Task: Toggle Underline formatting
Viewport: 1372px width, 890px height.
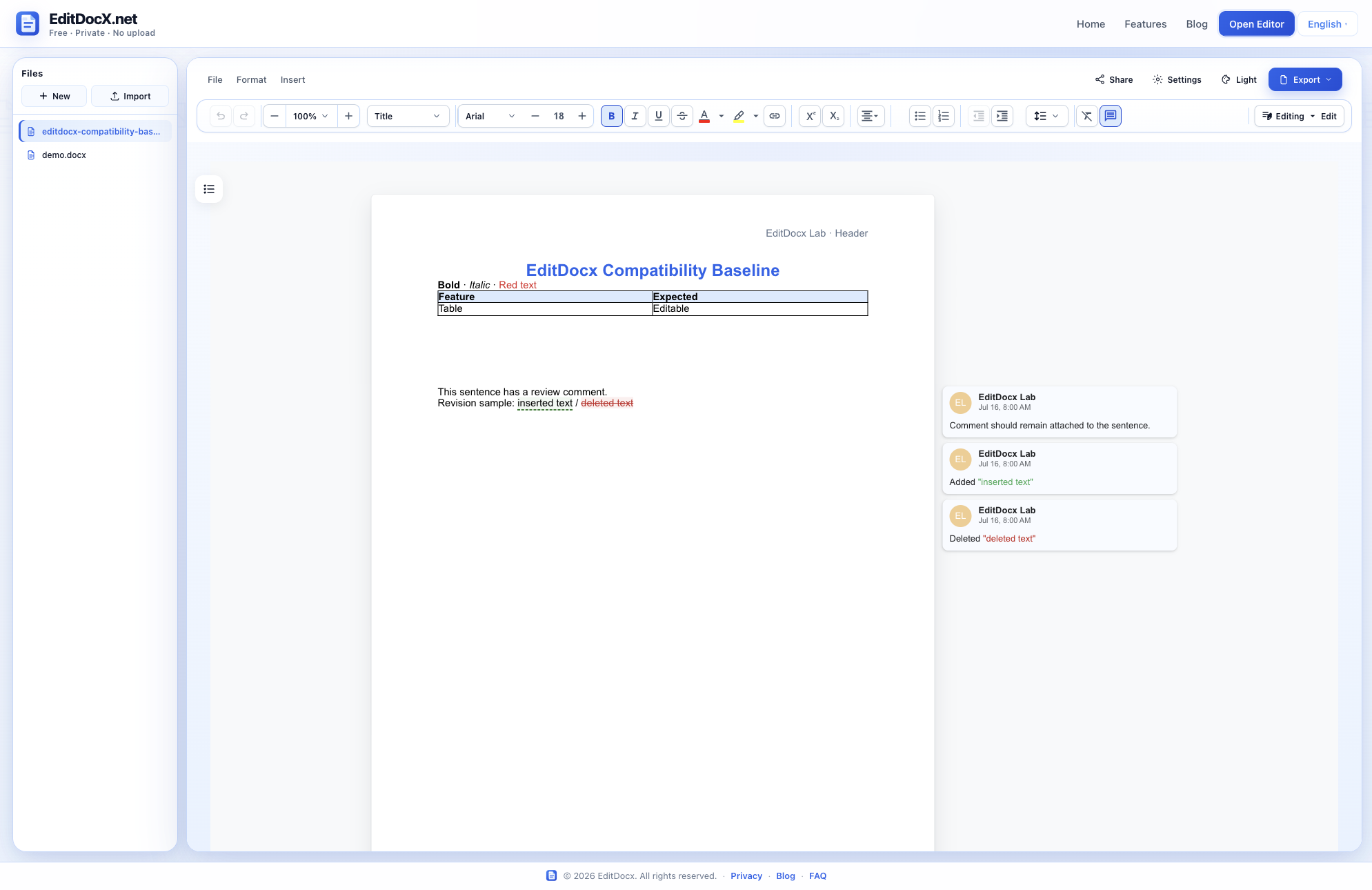Action: (x=659, y=116)
